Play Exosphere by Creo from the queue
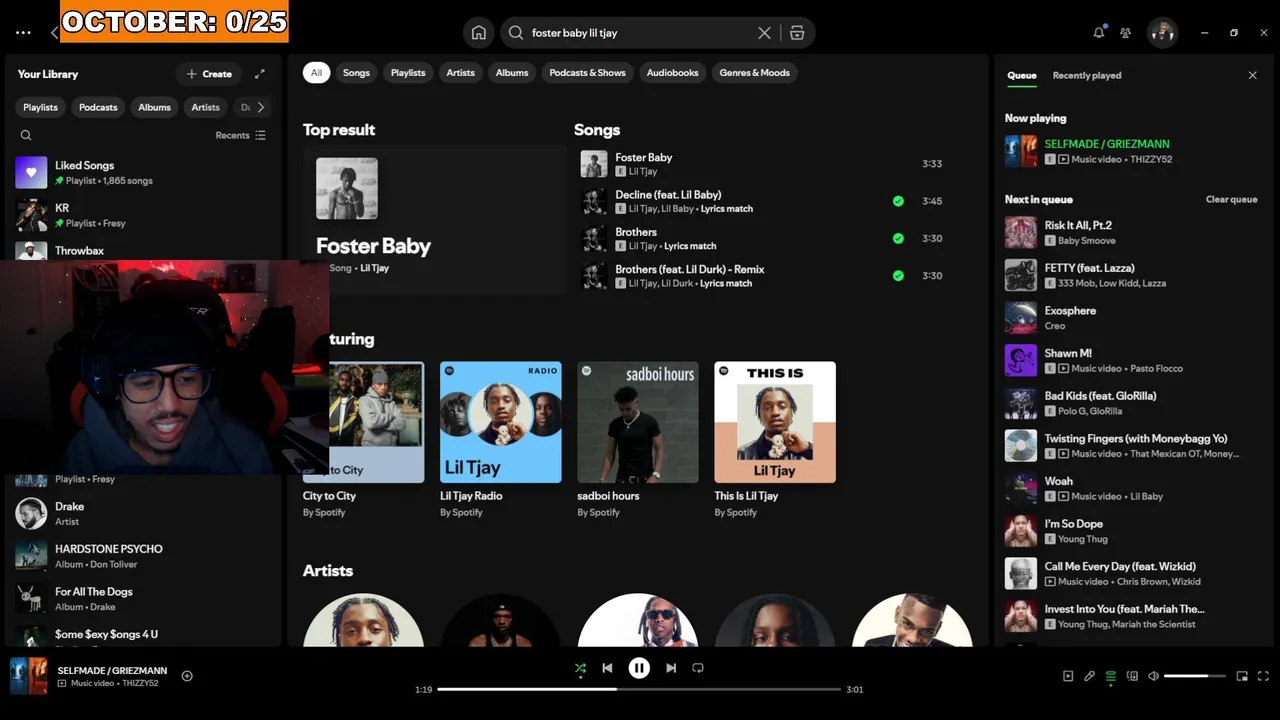This screenshot has width=1280, height=720. pos(1132,318)
